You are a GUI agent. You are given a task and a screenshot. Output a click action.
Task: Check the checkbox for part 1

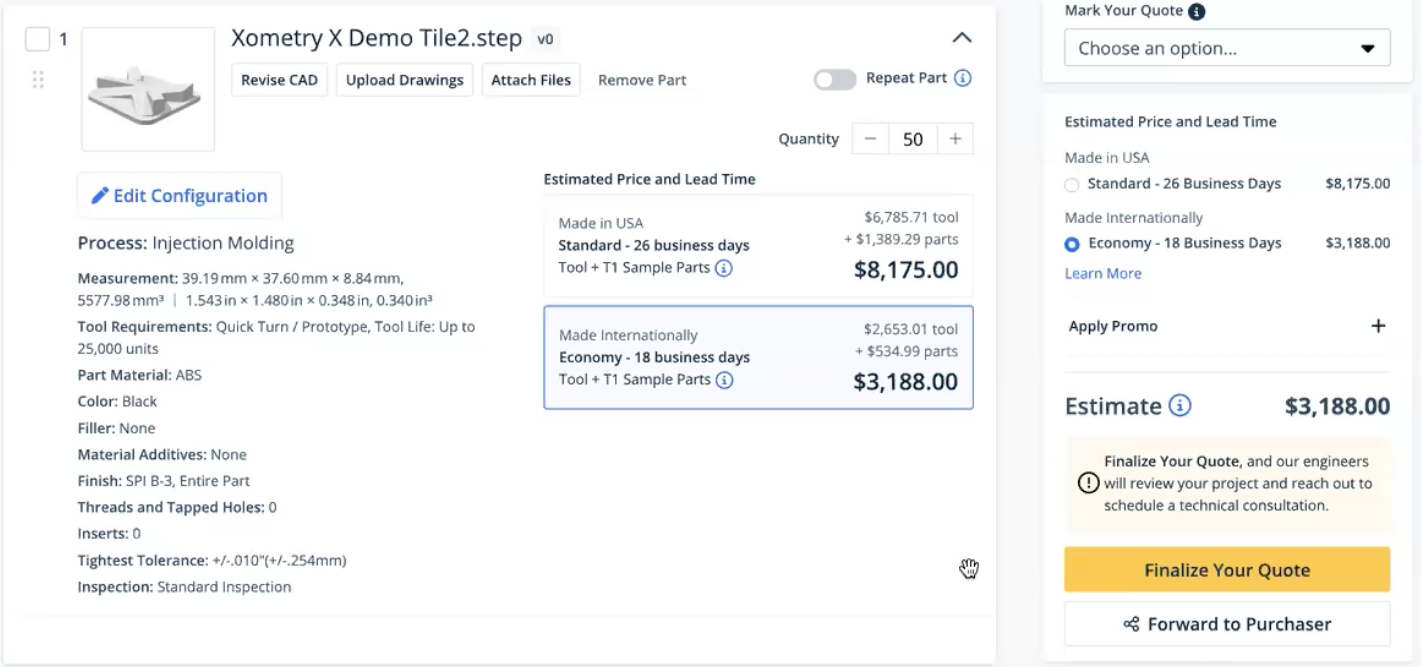(37, 38)
